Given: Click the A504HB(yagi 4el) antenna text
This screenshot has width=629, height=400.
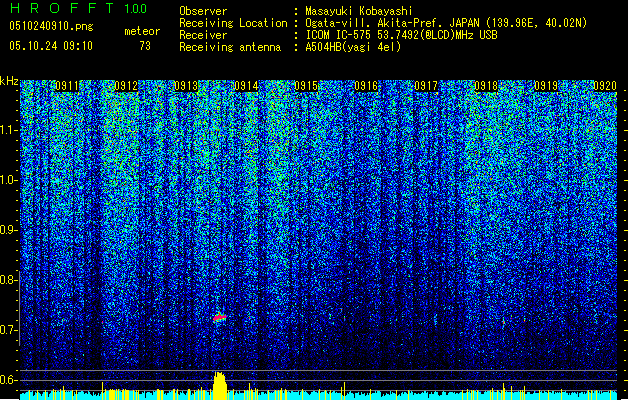Looking at the screenshot, I should tap(353, 47).
